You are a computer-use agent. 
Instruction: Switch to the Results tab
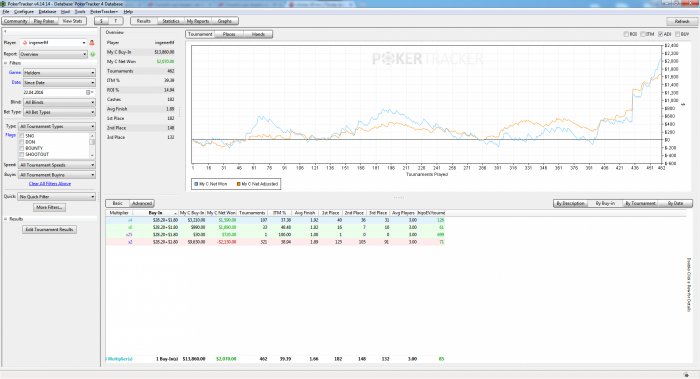pyautogui.click(x=144, y=21)
